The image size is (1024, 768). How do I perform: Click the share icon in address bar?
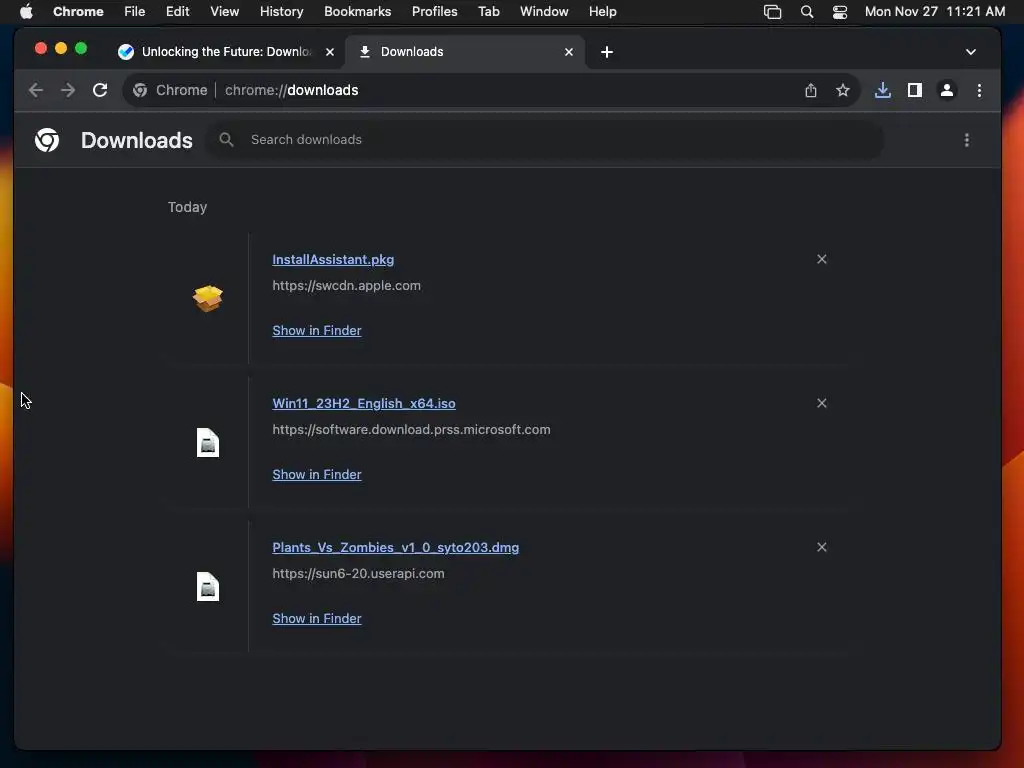pyautogui.click(x=810, y=90)
